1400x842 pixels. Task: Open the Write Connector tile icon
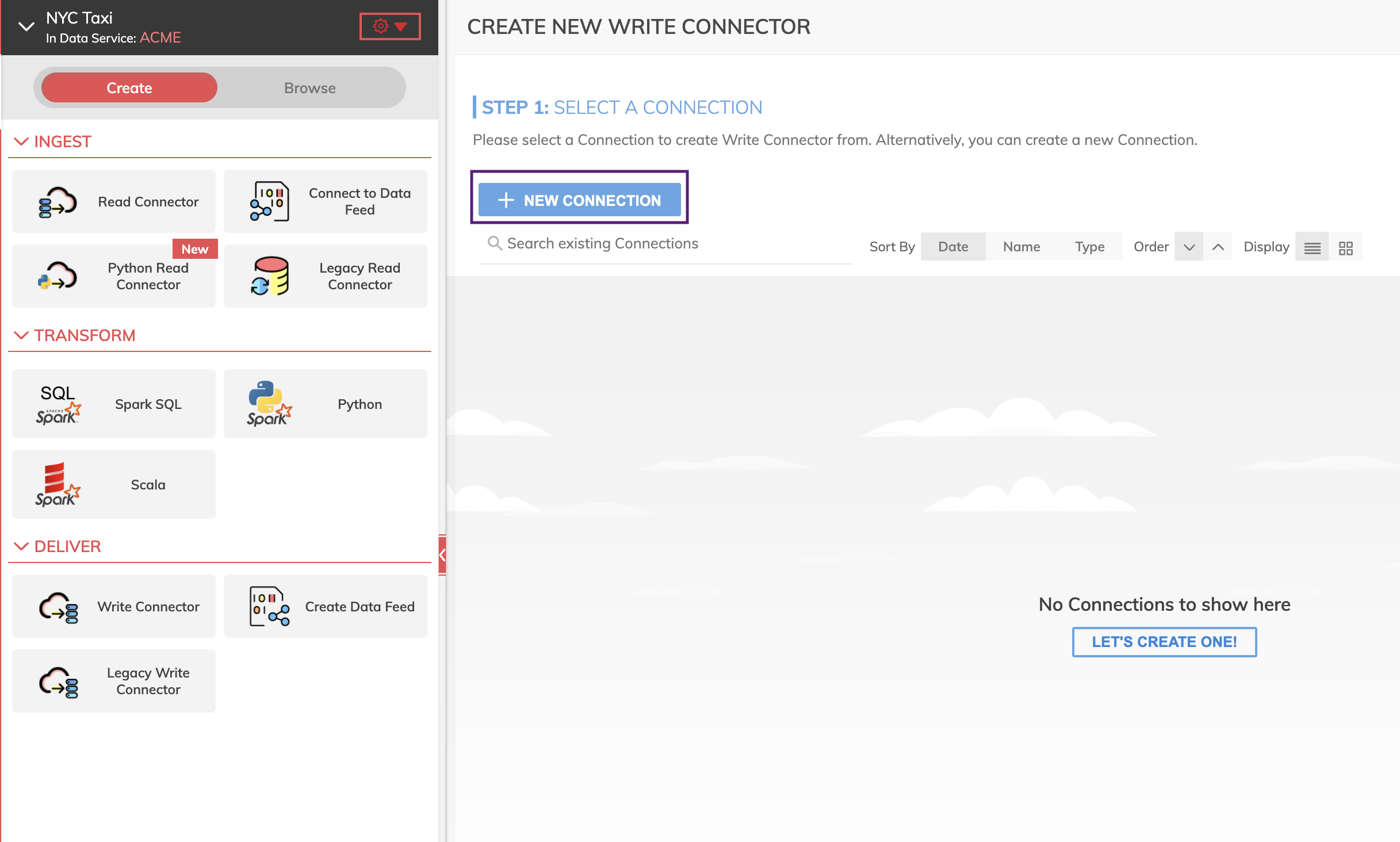click(x=58, y=607)
